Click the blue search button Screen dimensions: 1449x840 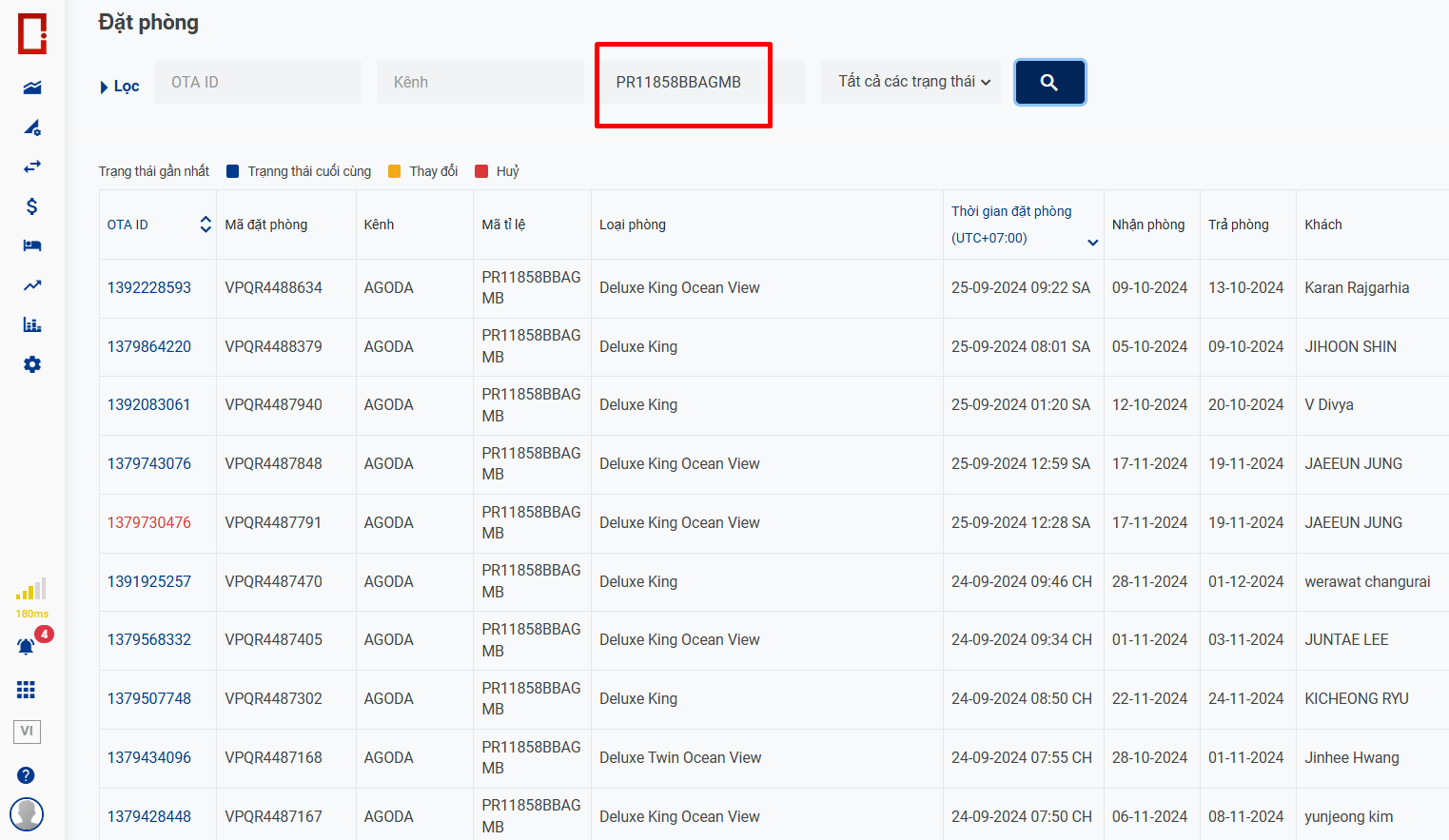click(1049, 83)
